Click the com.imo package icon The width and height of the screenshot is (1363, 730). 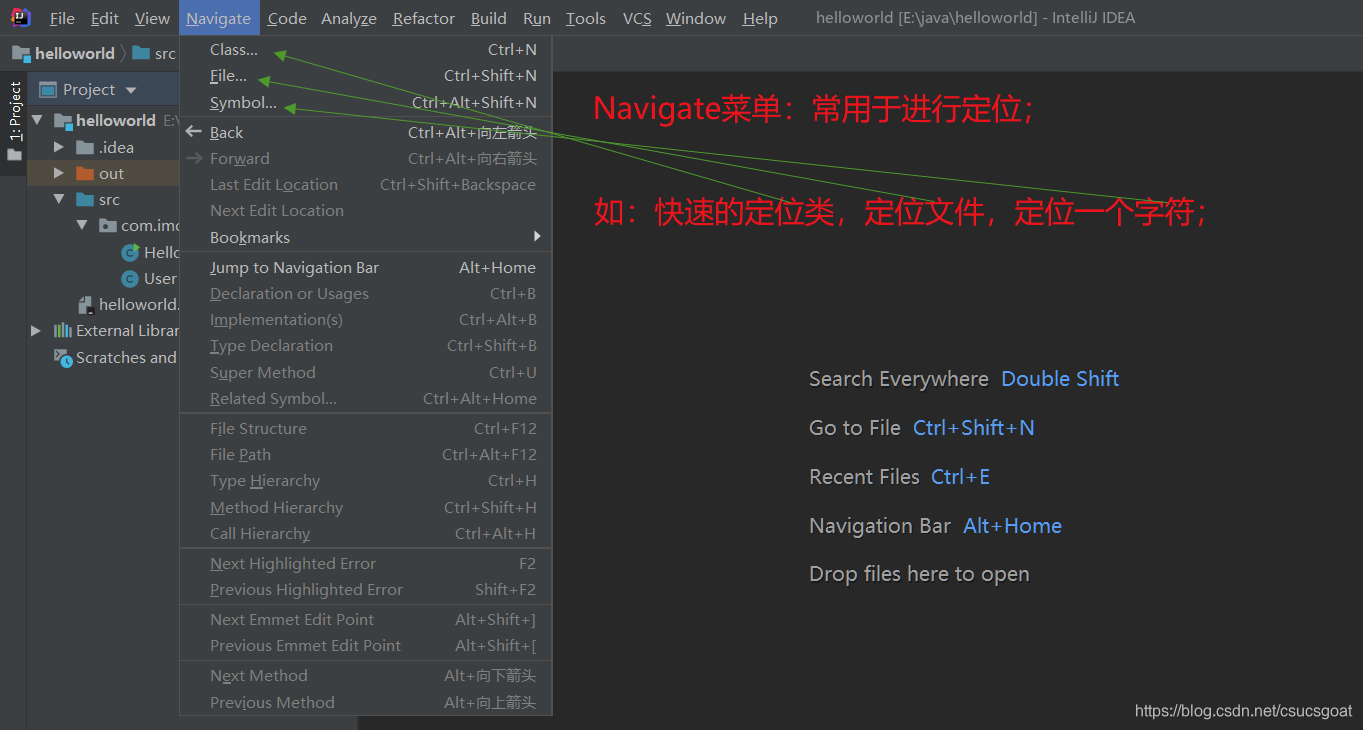pos(108,226)
